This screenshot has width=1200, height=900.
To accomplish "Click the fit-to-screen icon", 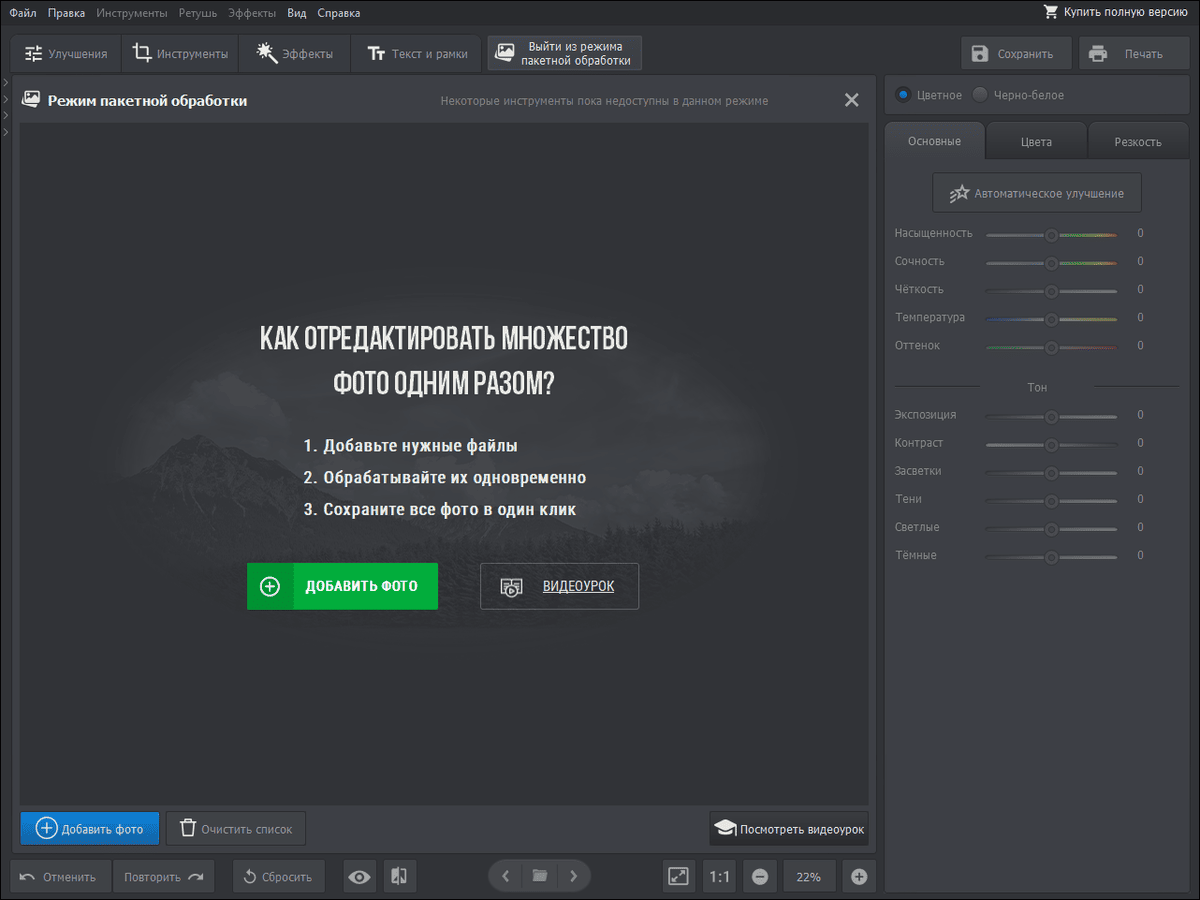I will tap(678, 877).
